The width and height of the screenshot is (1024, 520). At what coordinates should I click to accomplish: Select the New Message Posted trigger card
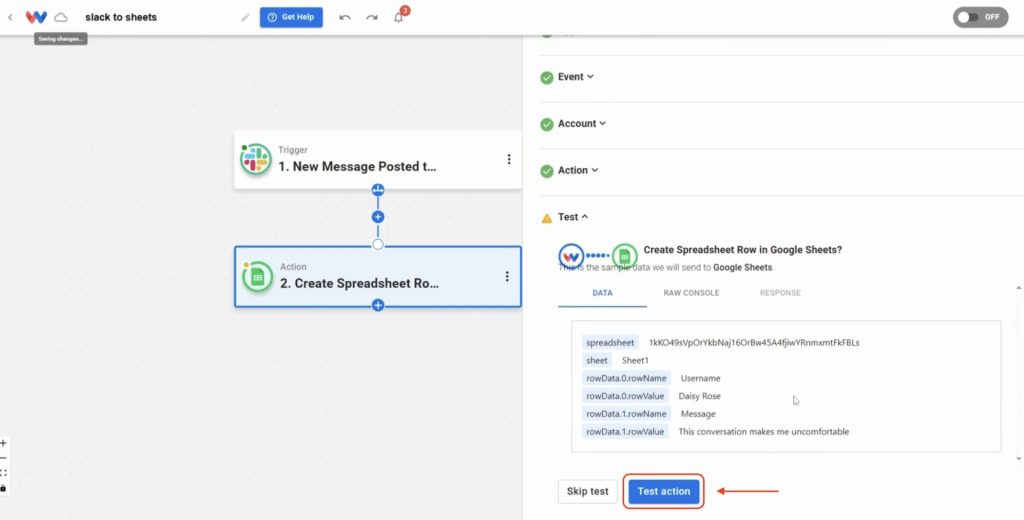(x=377, y=159)
